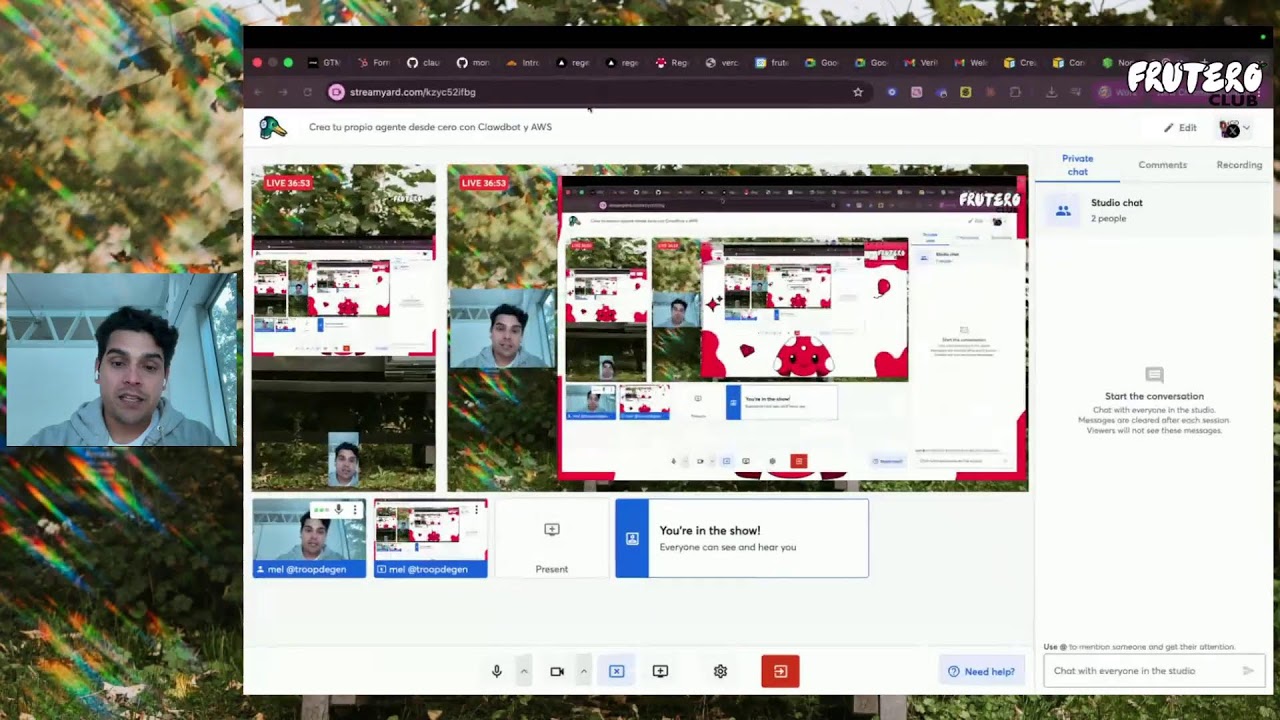1280x720 pixels.
Task: Click the Edit broadcast title button
Action: [1180, 128]
